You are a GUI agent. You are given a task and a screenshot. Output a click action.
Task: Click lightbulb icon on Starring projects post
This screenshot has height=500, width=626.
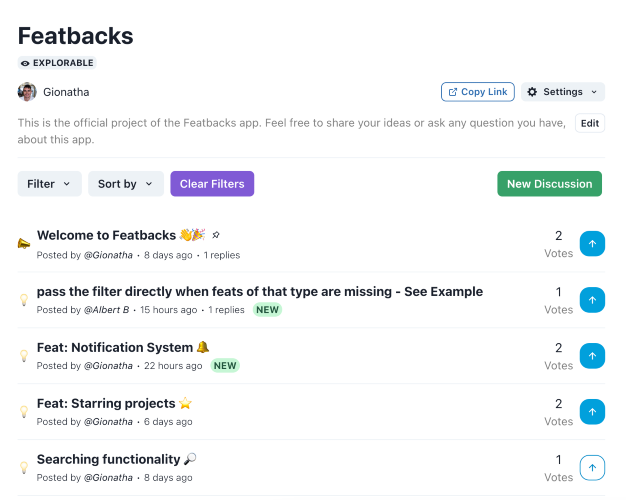pyautogui.click(x=24, y=411)
